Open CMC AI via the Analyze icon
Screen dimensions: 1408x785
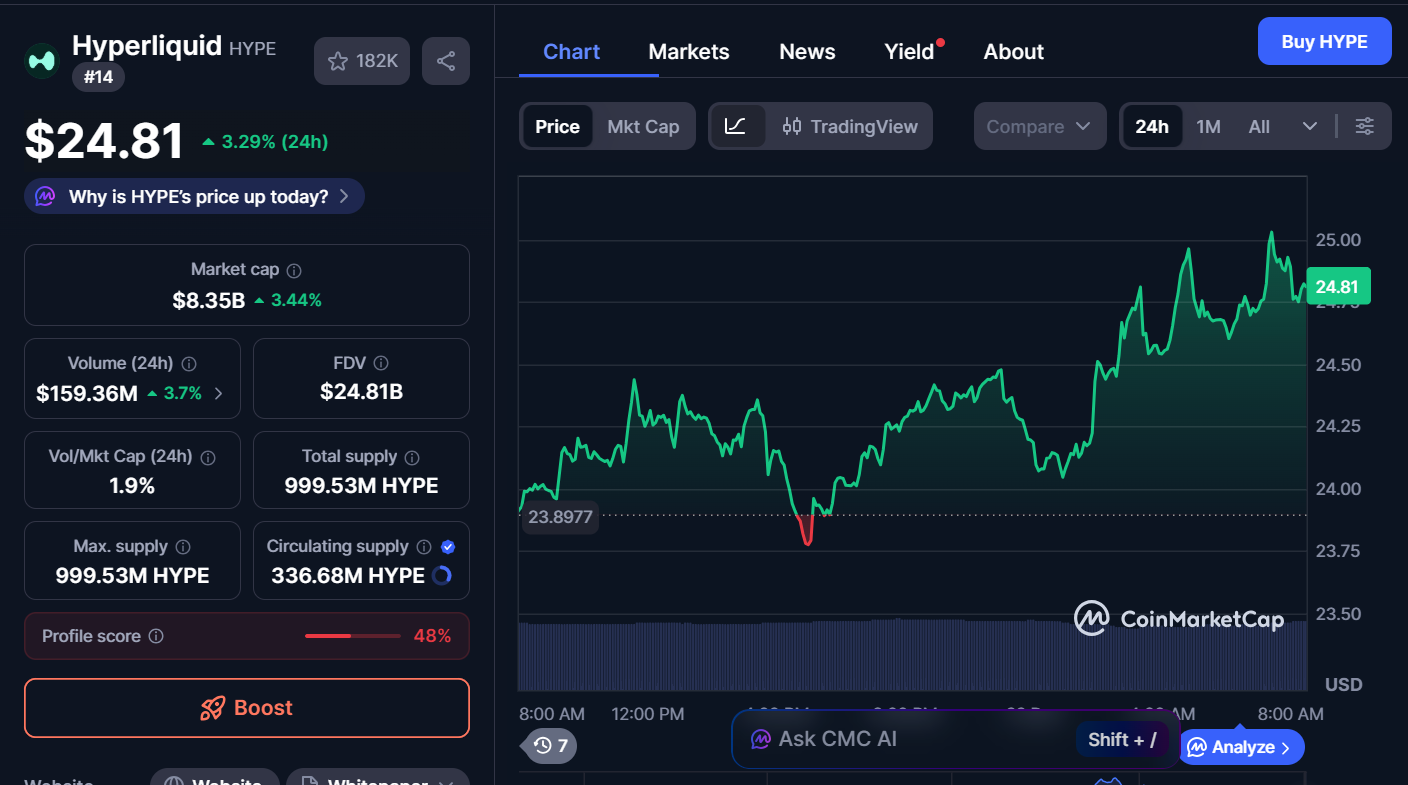pyautogui.click(x=1196, y=747)
